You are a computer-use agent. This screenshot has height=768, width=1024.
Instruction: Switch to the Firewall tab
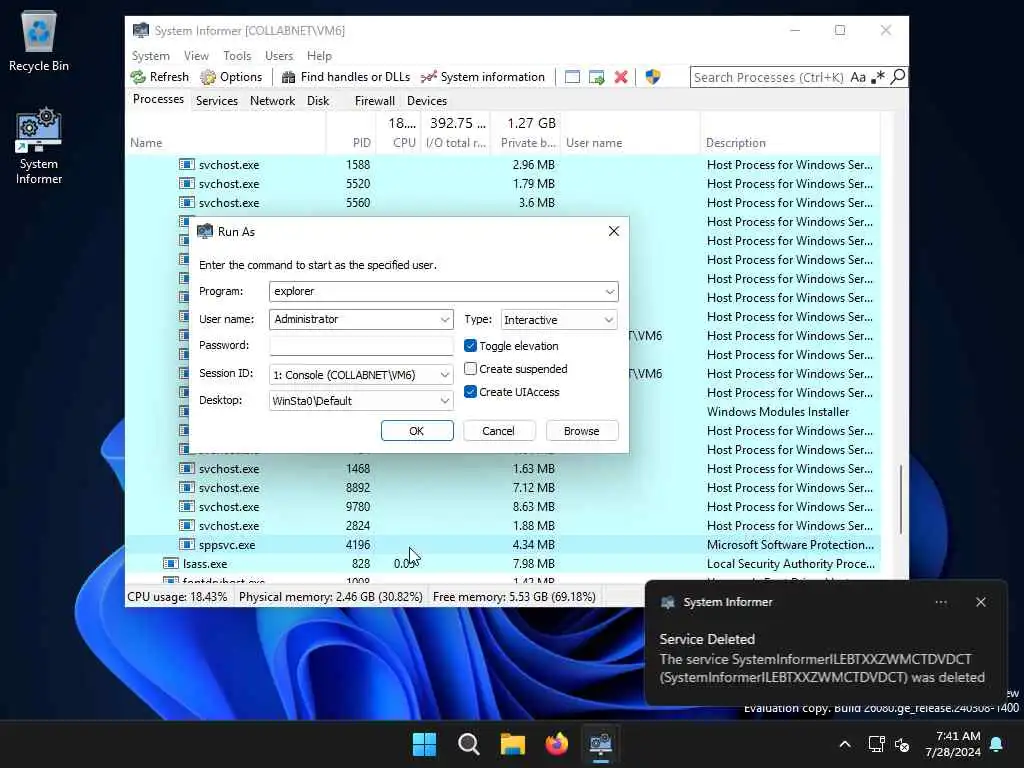[375, 101]
